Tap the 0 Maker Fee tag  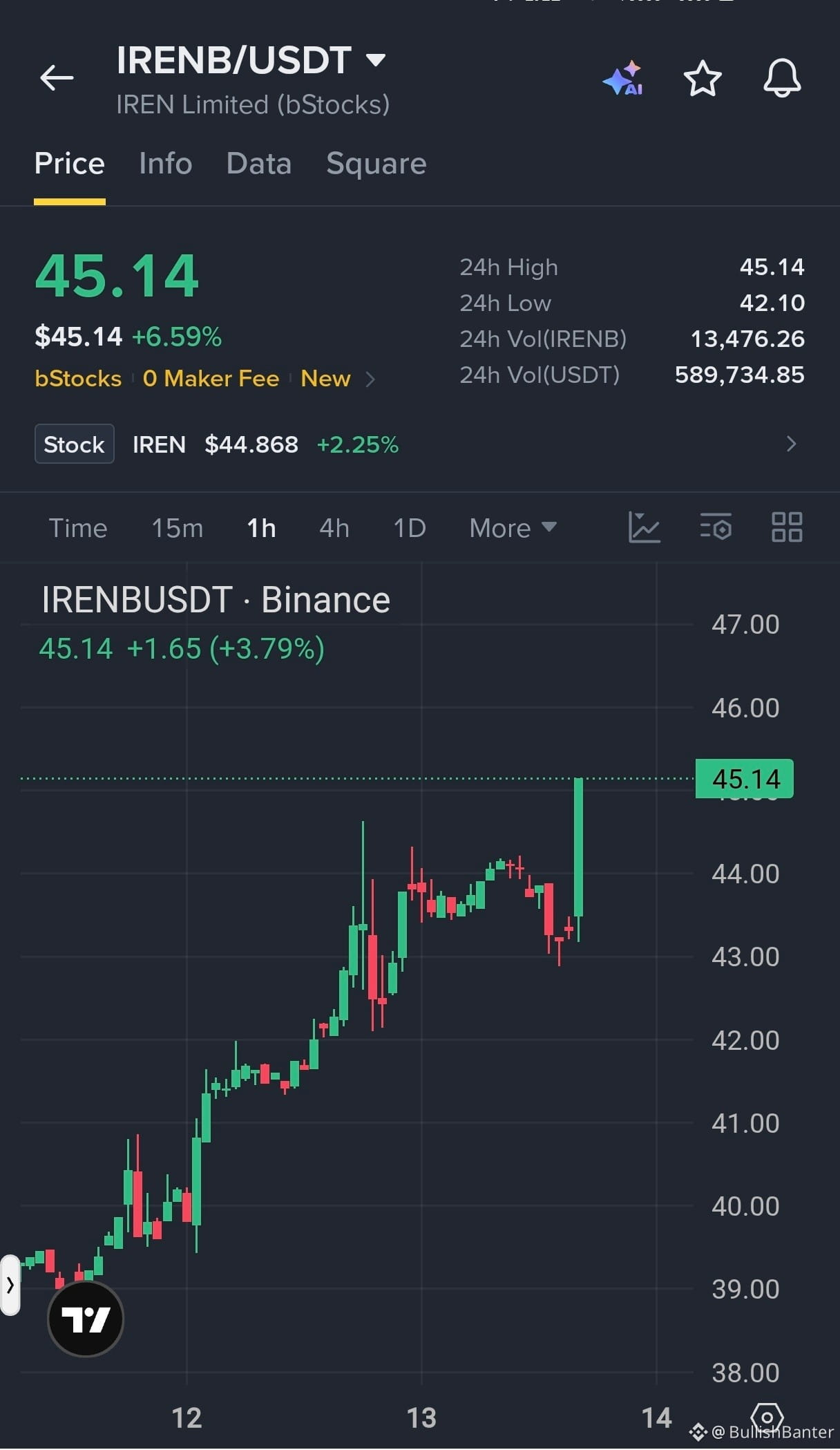[211, 379]
